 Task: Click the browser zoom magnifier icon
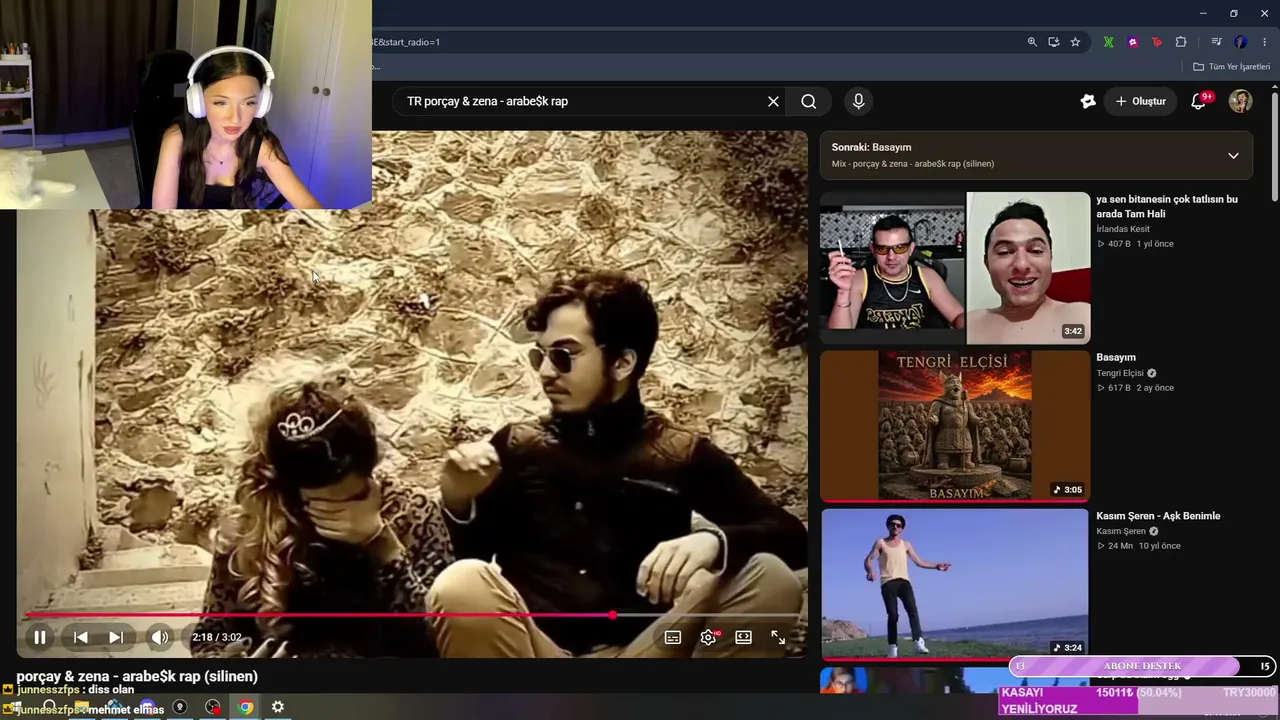[x=1032, y=42]
